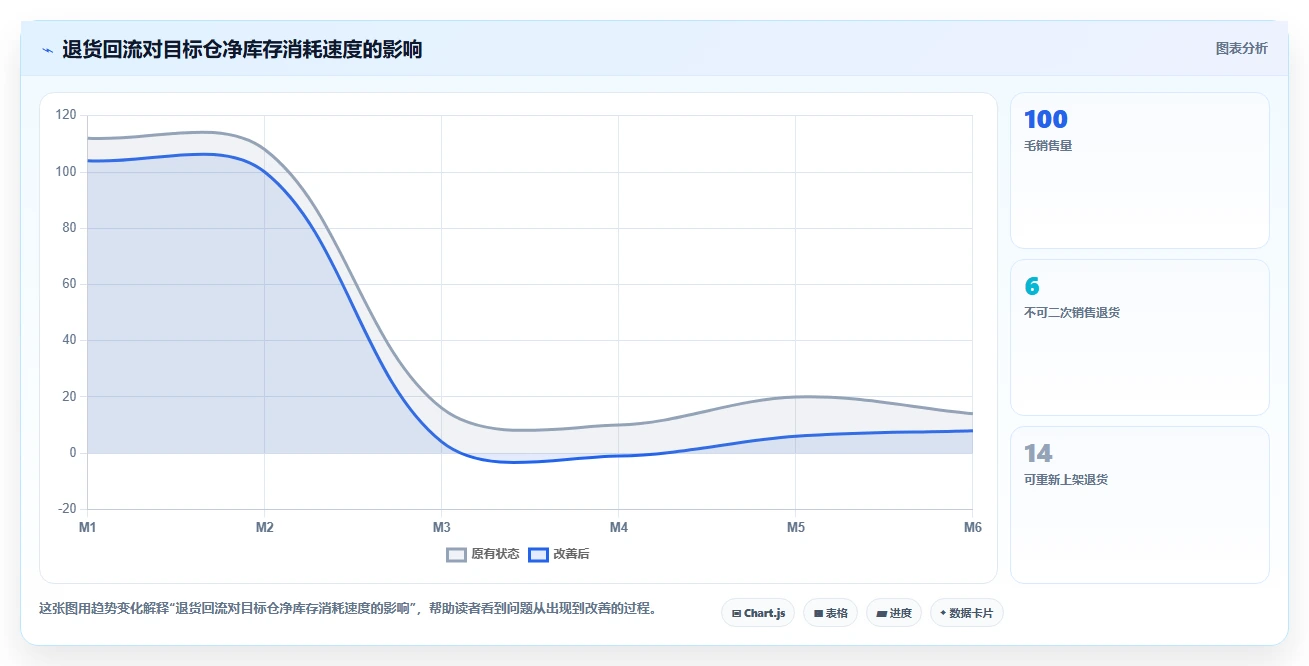Viewport: 1309px width, 666px height.
Task: Click the M3 x-axis label
Action: (441, 527)
